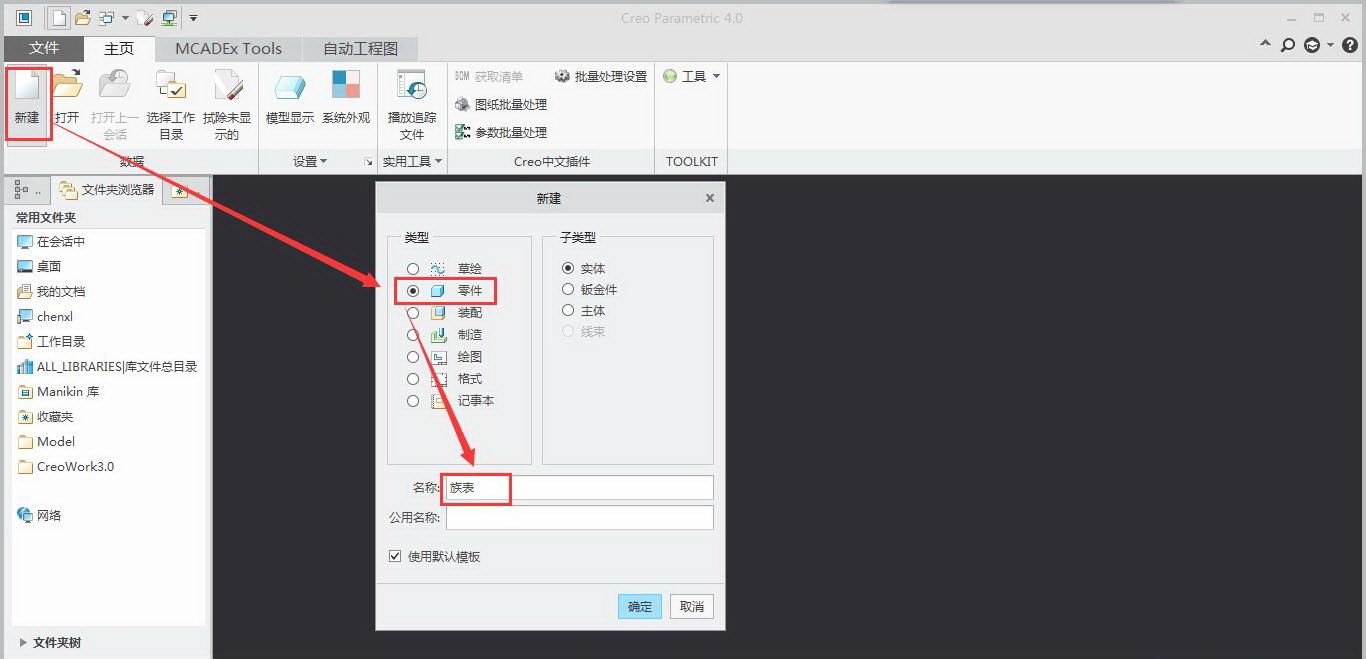
Task: Click 取消 Cancel in the New dialog
Action: pos(692,606)
